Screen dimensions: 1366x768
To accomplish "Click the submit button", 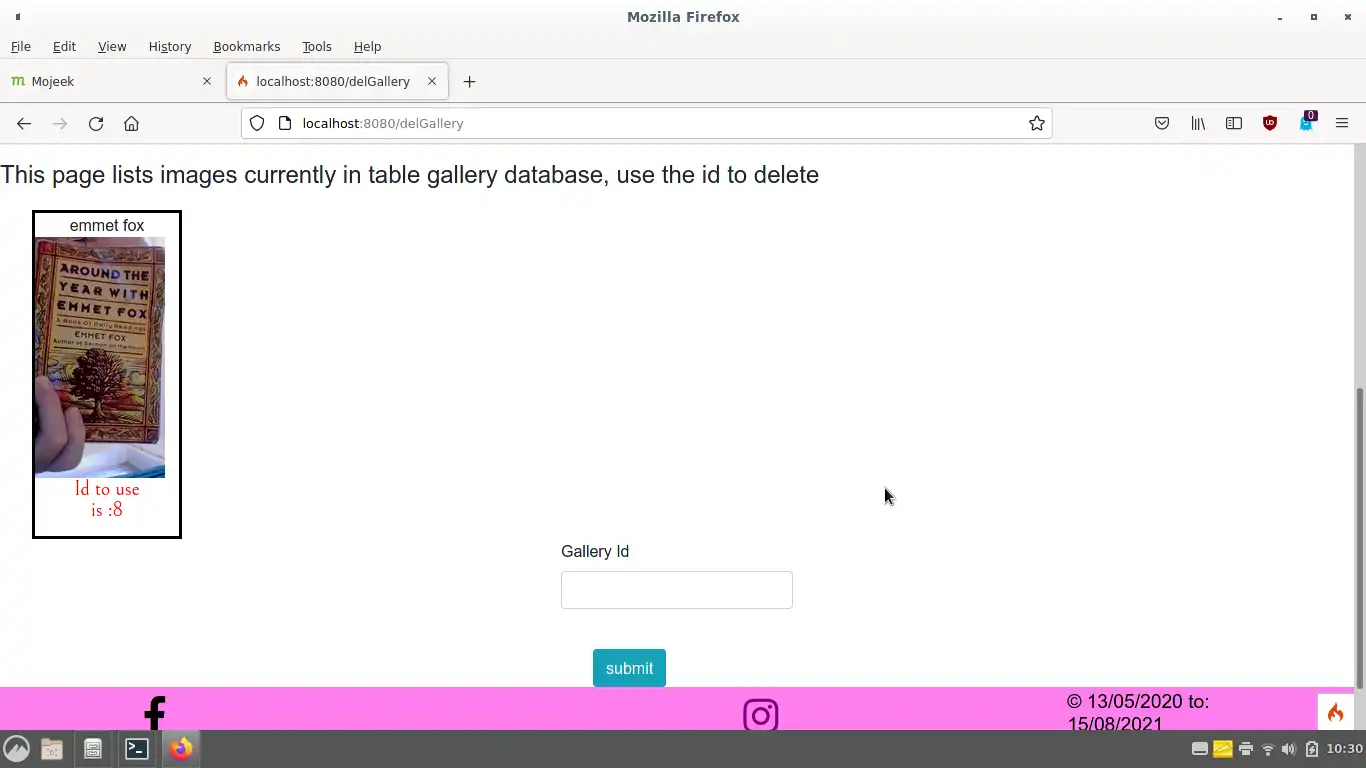I will tap(629, 668).
